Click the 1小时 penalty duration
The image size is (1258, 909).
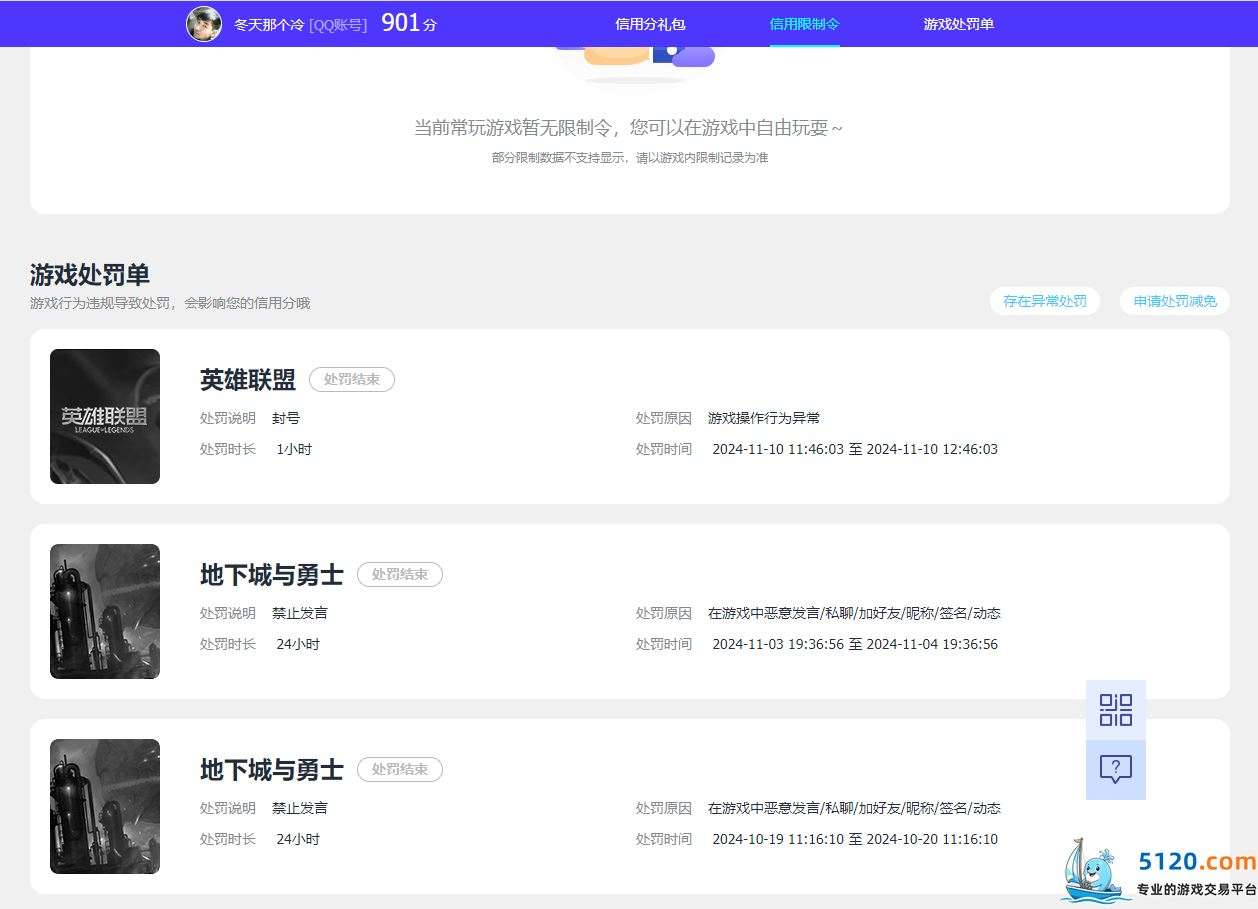point(294,449)
